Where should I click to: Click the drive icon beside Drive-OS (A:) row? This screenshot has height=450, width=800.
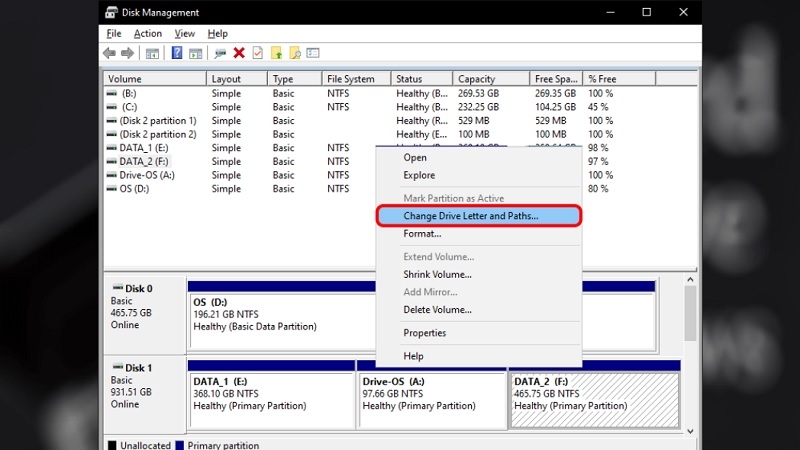click(x=112, y=175)
